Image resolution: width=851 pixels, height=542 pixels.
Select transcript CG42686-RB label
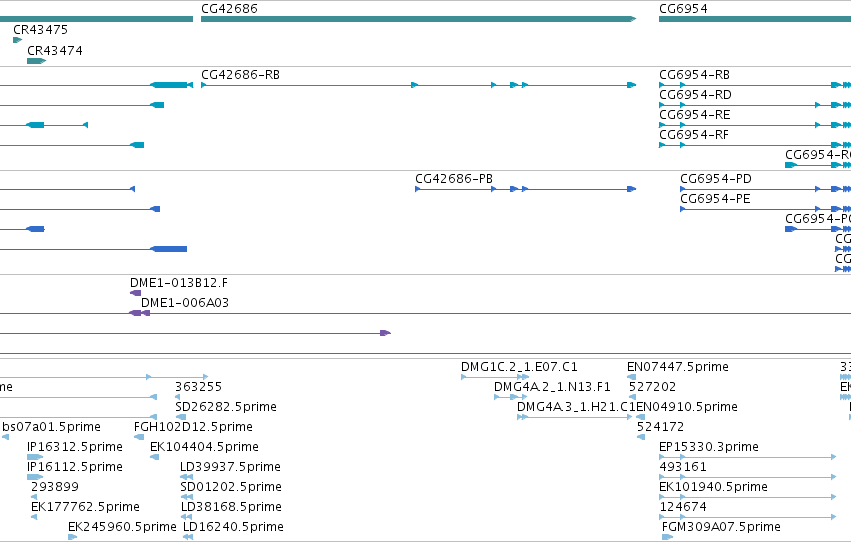[240, 75]
